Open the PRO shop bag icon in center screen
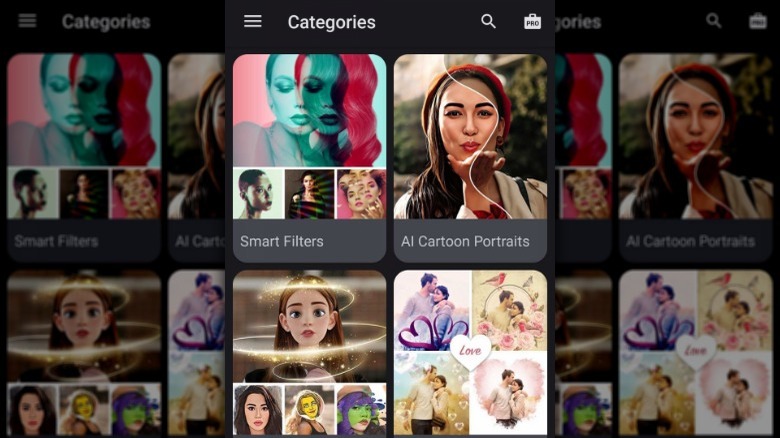This screenshot has width=780, height=438. (x=532, y=21)
